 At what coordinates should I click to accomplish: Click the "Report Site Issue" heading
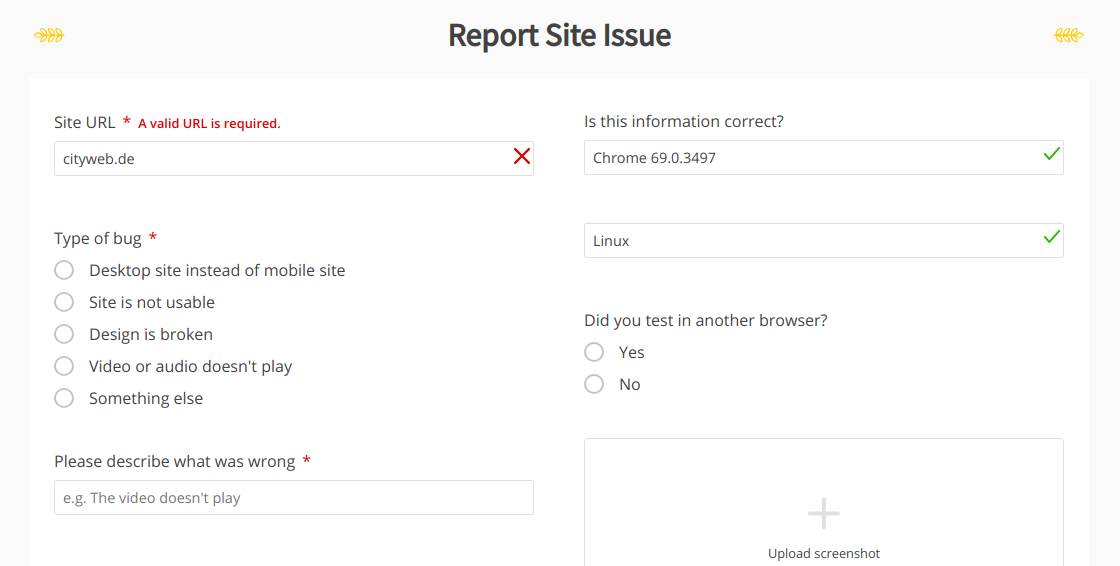coord(559,35)
